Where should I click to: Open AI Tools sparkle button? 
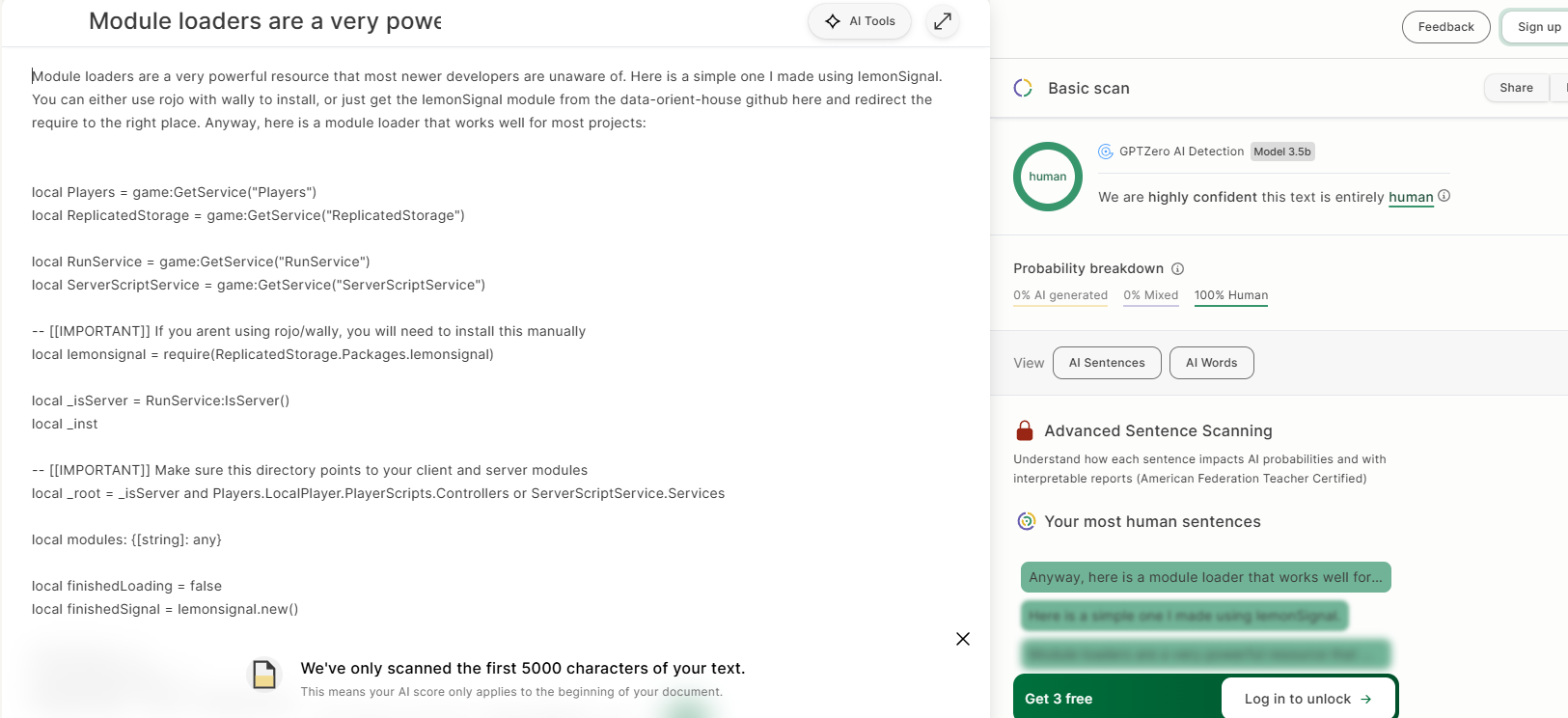click(x=860, y=21)
